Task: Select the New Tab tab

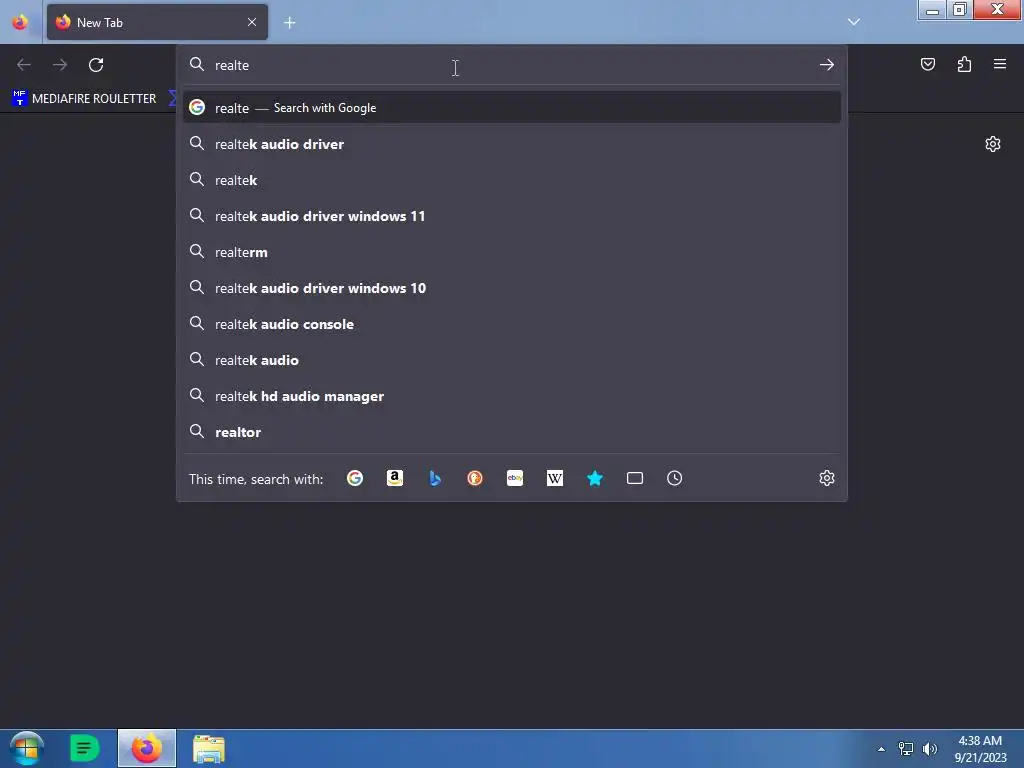Action: pyautogui.click(x=157, y=22)
